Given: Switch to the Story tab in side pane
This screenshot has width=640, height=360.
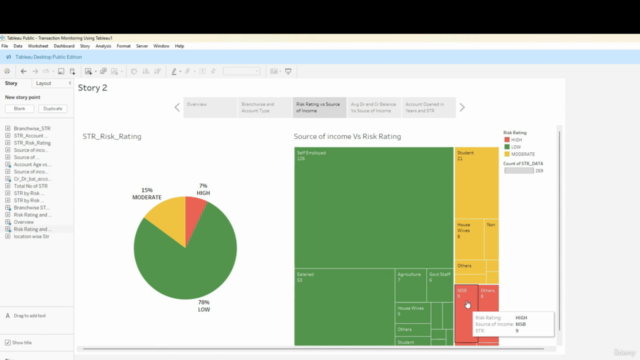Looking at the screenshot, I should 11,83.
